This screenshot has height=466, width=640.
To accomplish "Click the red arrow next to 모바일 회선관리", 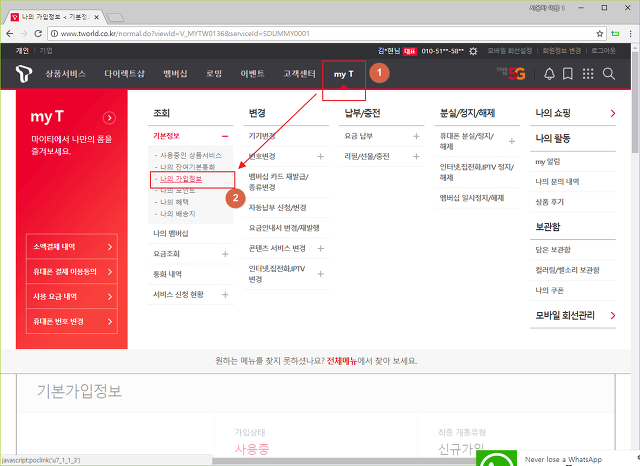I will pyautogui.click(x=613, y=315).
